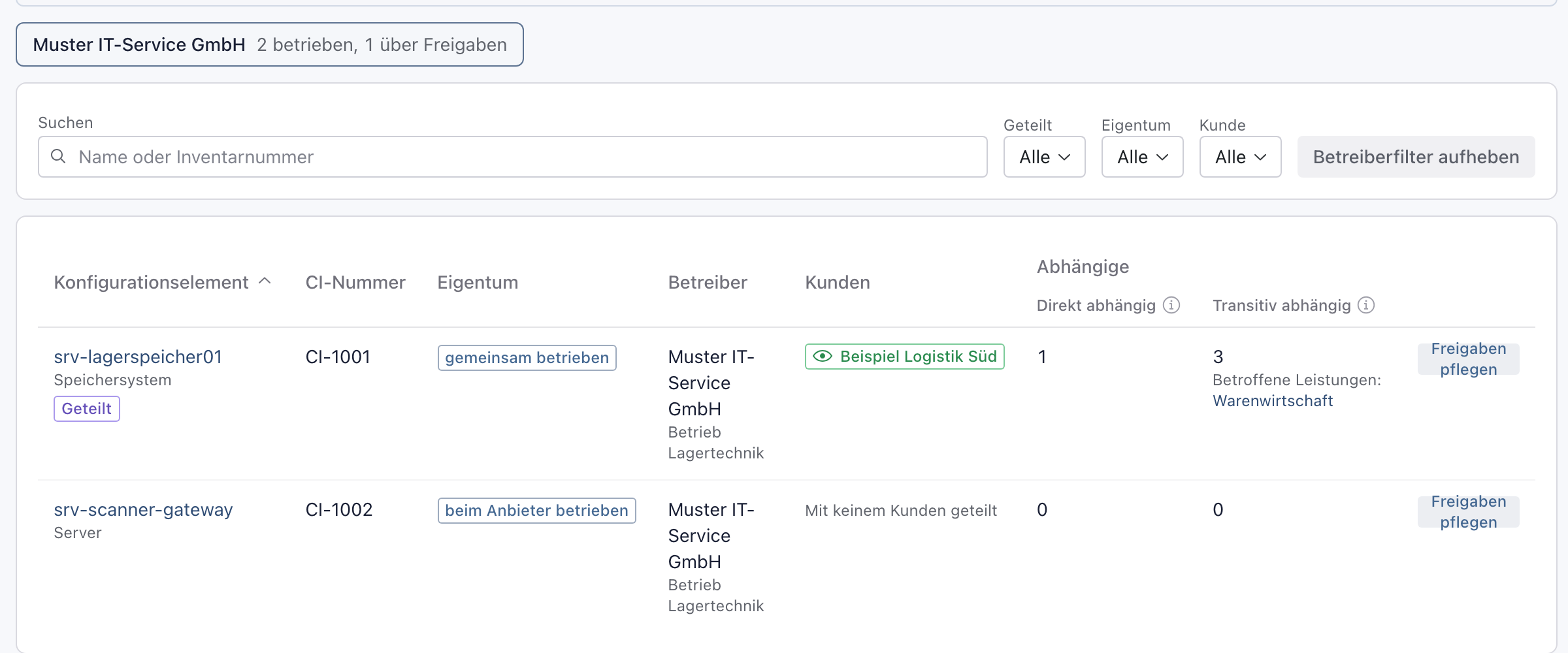Open srv-scanner-gateway configuration item

click(143, 509)
